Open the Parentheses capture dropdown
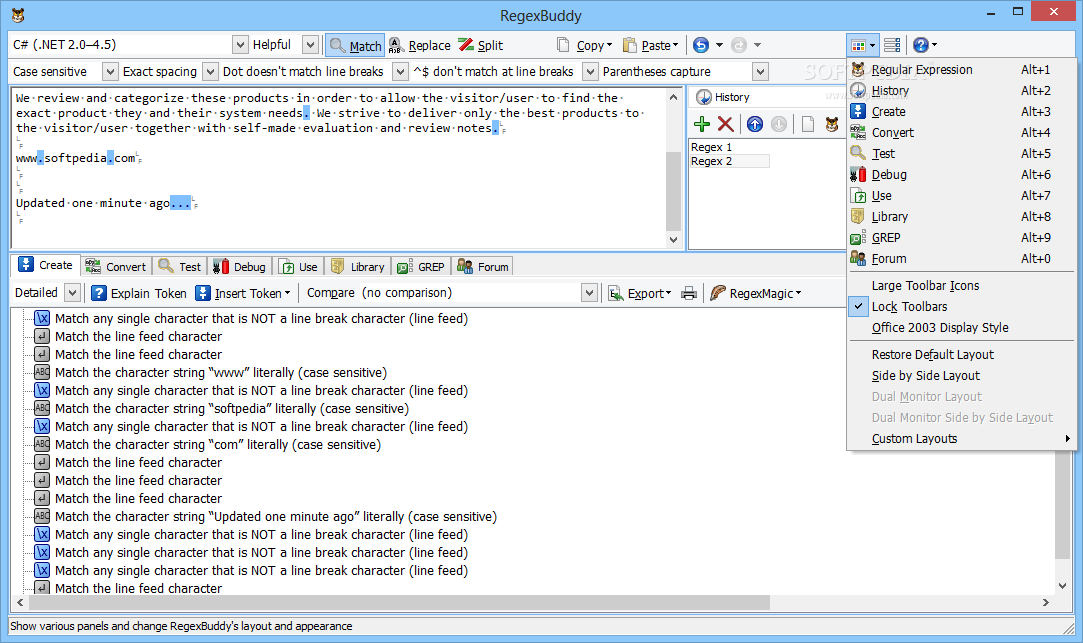 coord(760,72)
